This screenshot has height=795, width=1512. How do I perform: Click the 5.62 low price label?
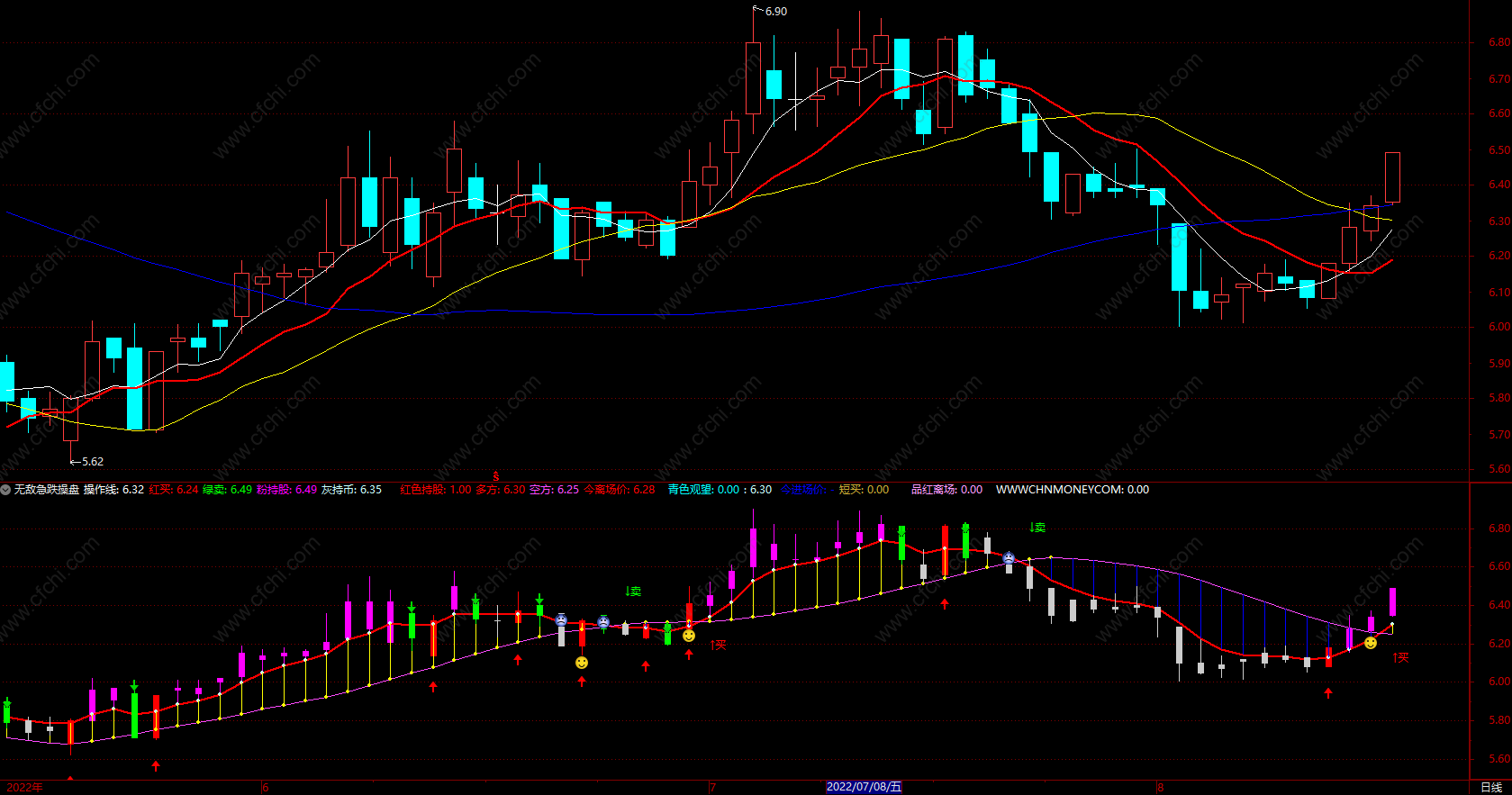click(x=93, y=462)
